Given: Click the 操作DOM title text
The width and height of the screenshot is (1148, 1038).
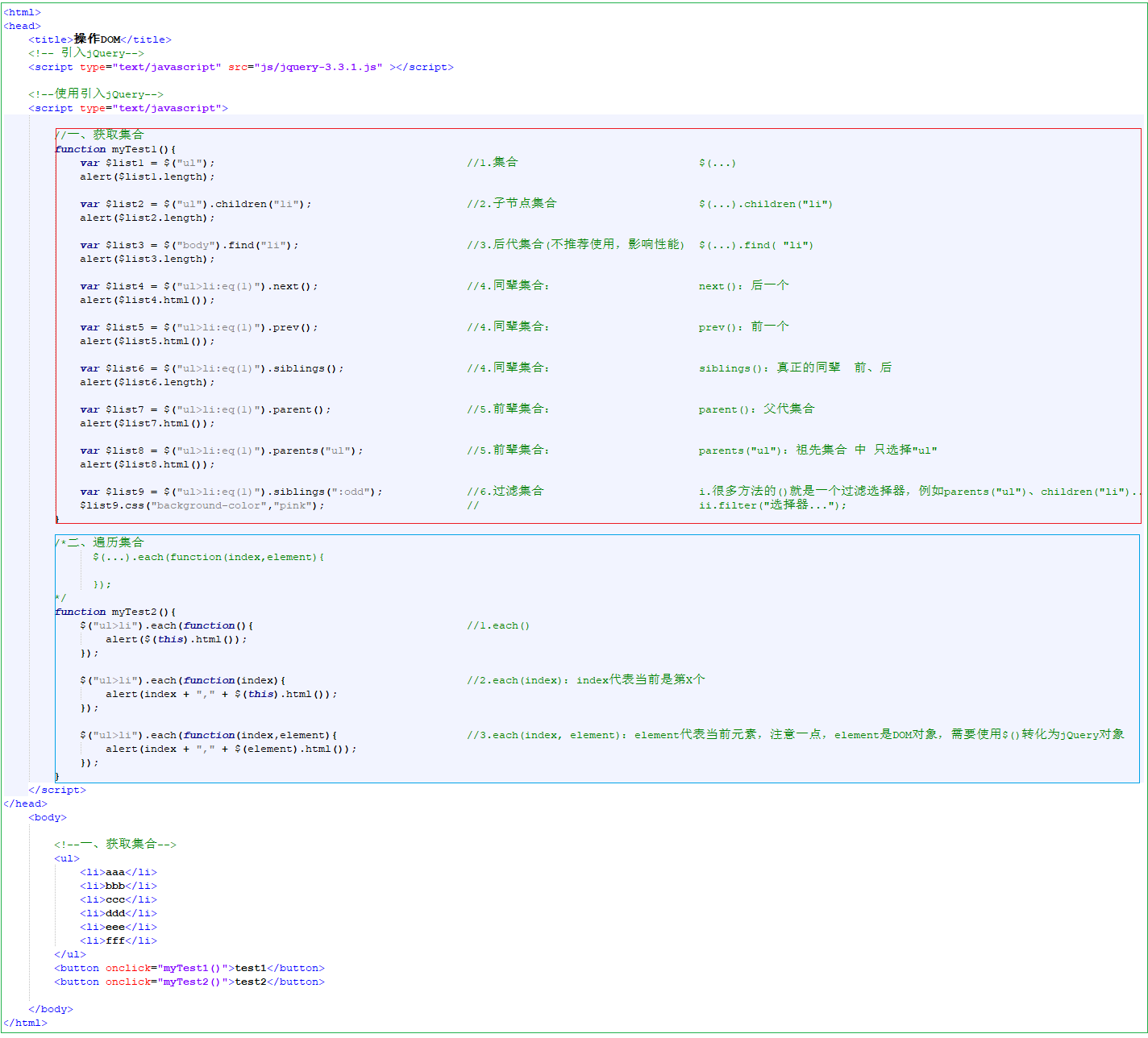Looking at the screenshot, I should [x=98, y=39].
